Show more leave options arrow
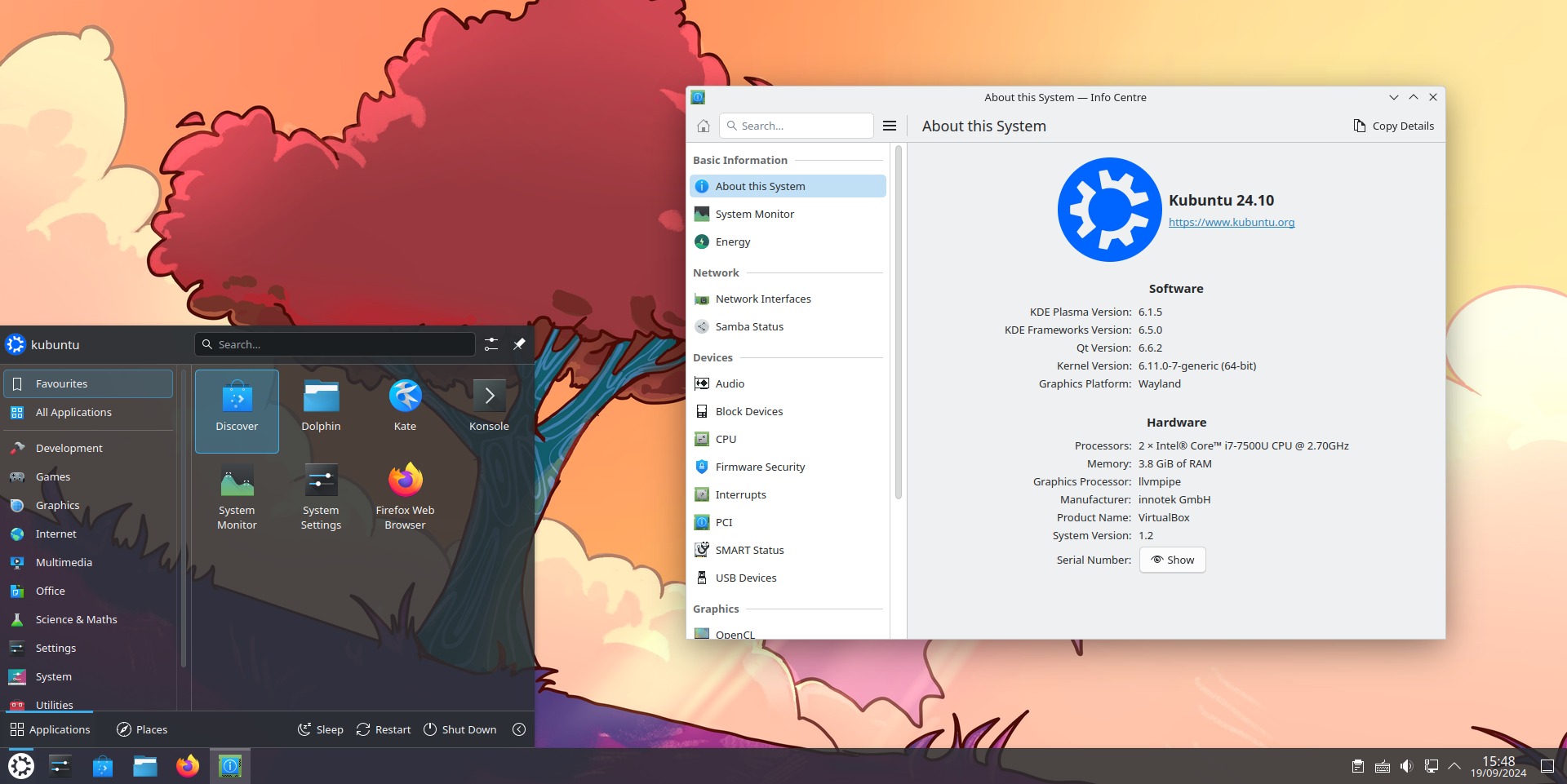This screenshot has width=1567, height=784. click(x=519, y=729)
